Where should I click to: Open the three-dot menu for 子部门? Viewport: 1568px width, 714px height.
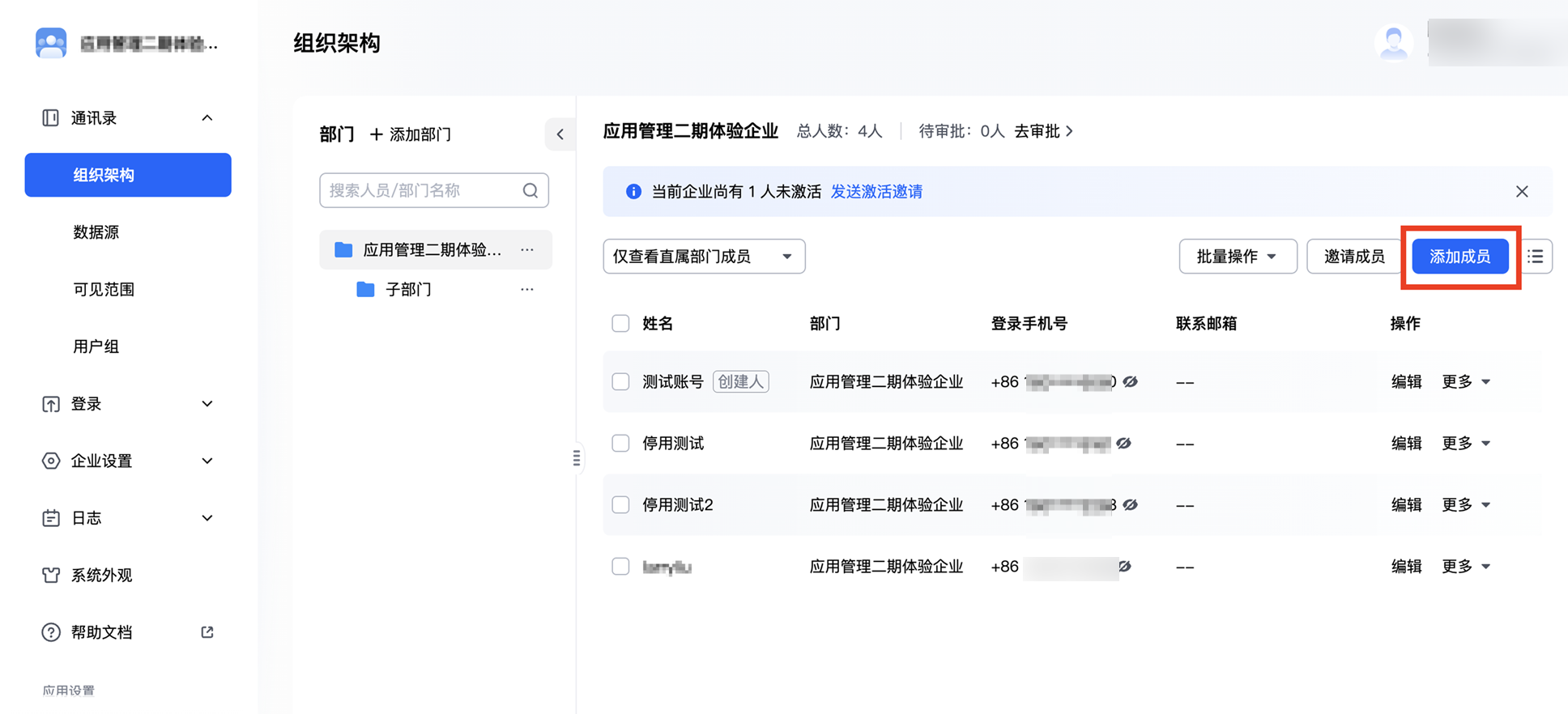pos(527,289)
